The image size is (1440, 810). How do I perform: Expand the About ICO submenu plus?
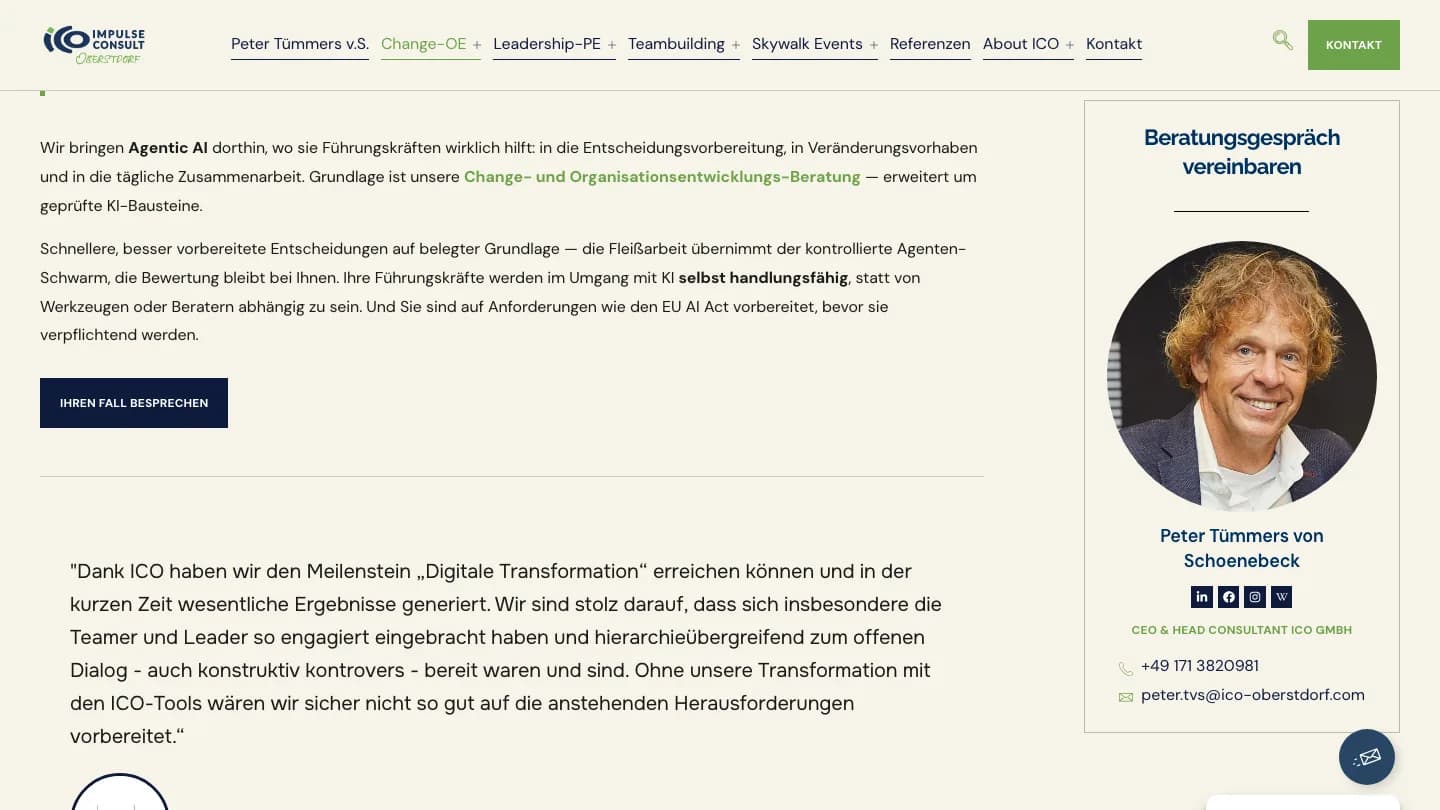(1070, 45)
